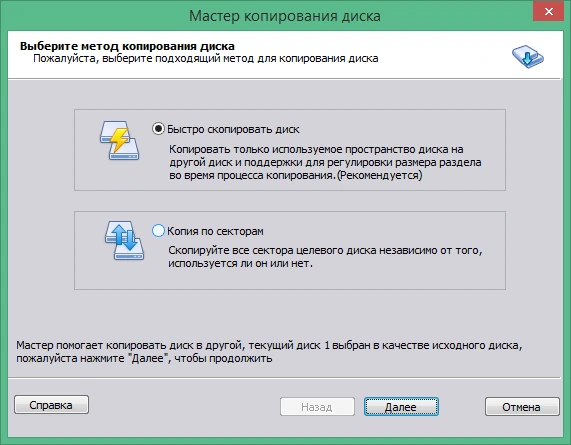
Task: Close the disk copy wizard window
Action: [x=548, y=12]
